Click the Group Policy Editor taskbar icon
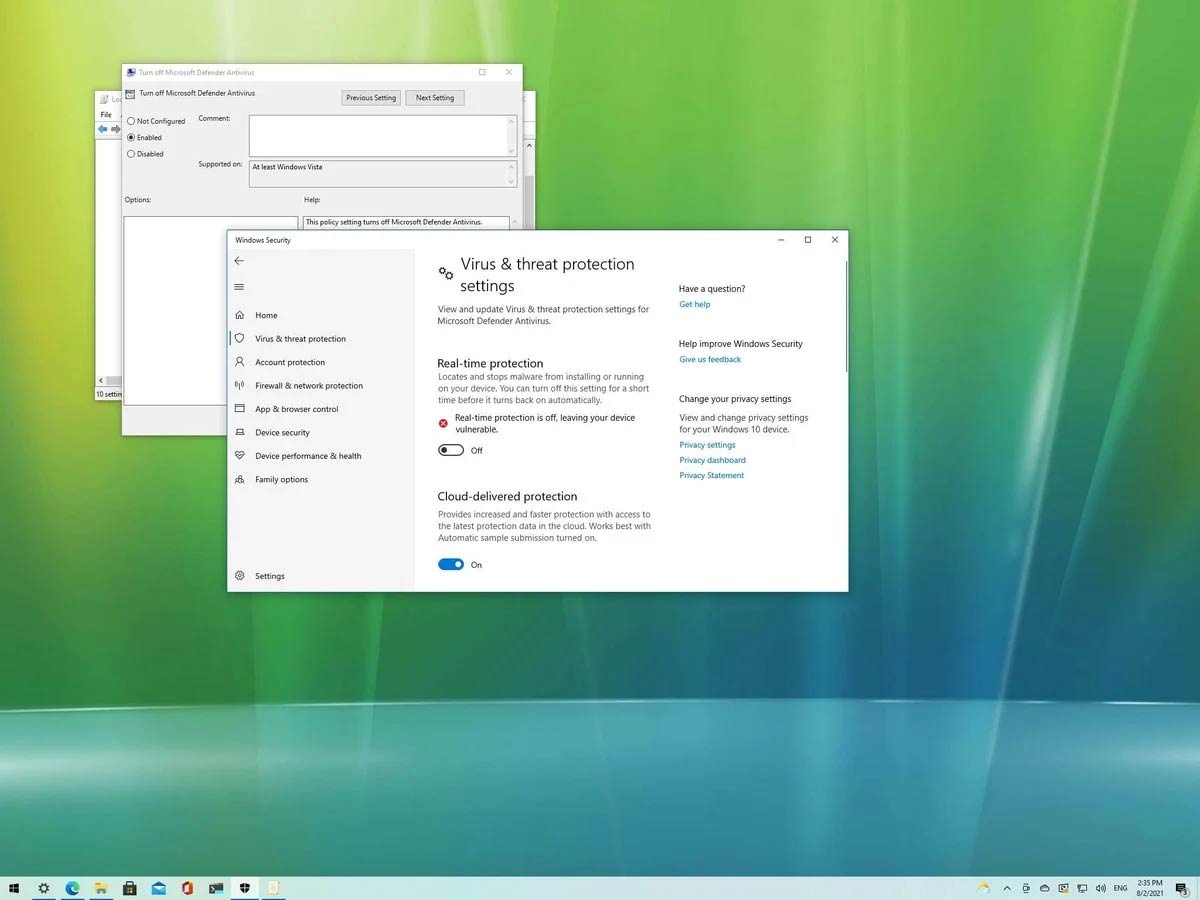This screenshot has height=900, width=1200. [x=273, y=888]
